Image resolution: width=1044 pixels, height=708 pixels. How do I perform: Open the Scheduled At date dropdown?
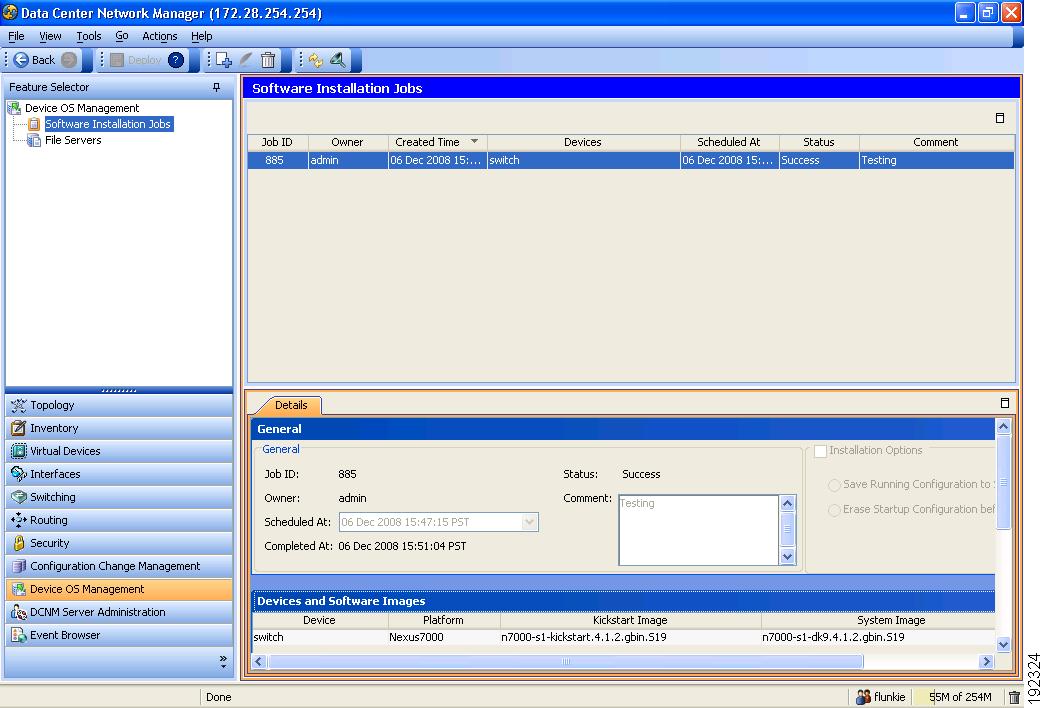529,522
